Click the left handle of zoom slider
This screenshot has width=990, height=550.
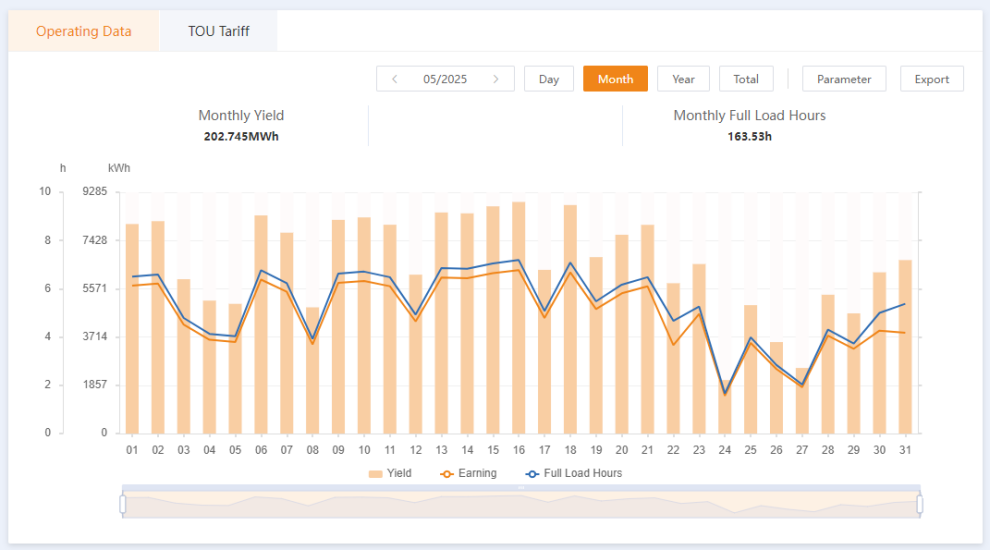click(x=123, y=505)
